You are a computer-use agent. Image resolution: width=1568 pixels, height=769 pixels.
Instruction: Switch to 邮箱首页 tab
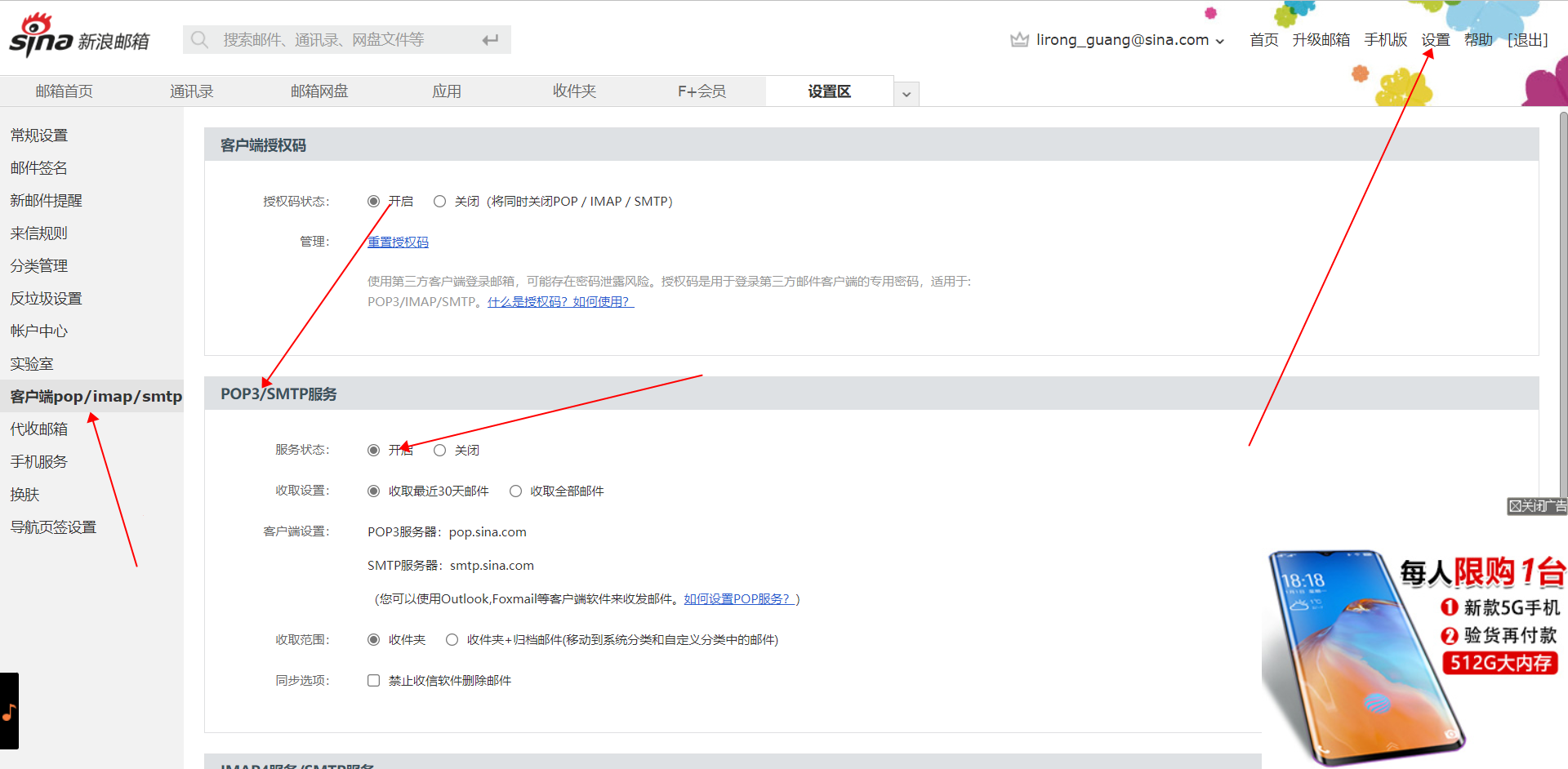pos(64,91)
